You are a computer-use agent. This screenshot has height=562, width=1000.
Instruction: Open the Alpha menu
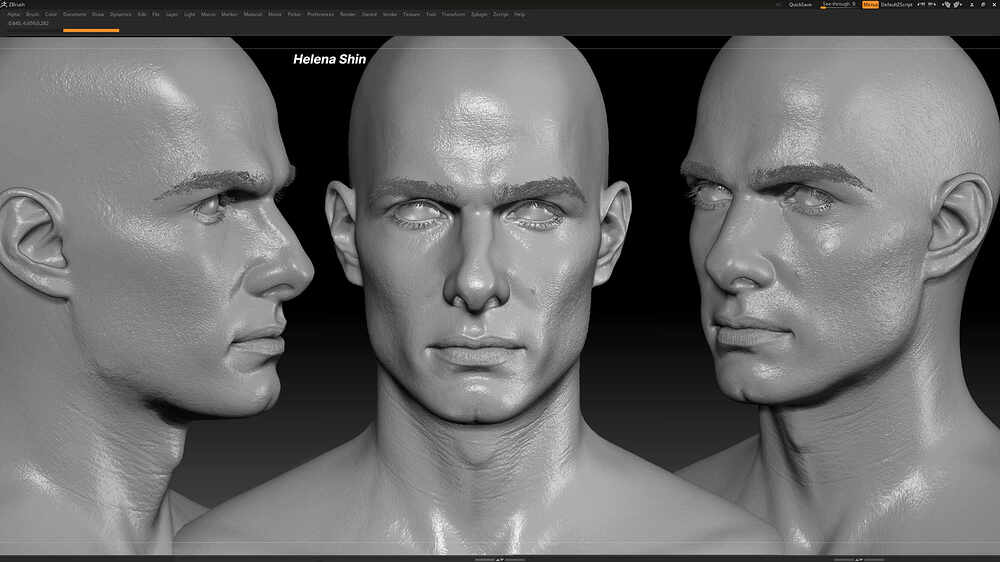tap(13, 14)
